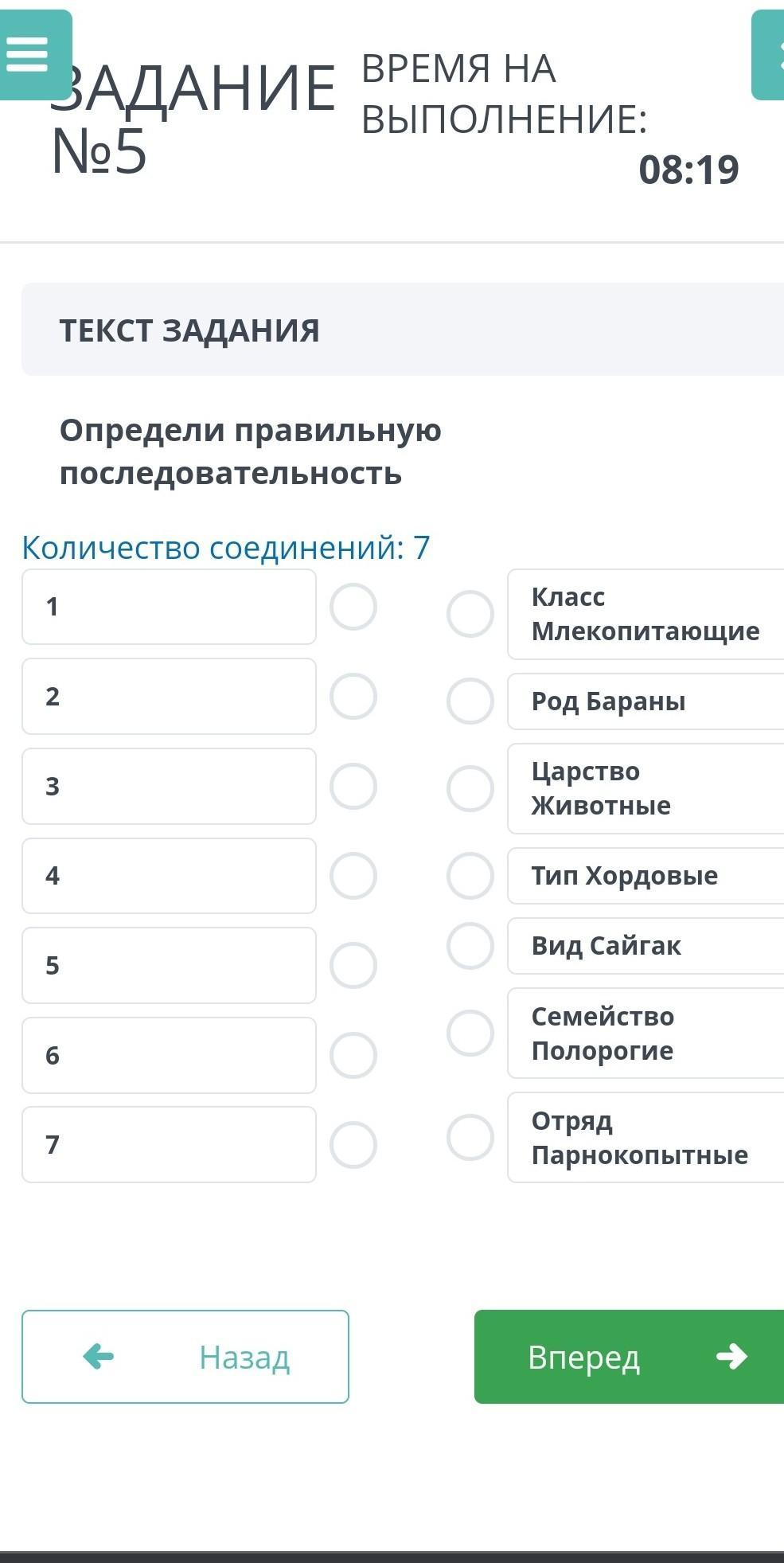This screenshot has height=1563, width=784.
Task: Click the Отряд Парнокопытные answer box
Action: [646, 1138]
